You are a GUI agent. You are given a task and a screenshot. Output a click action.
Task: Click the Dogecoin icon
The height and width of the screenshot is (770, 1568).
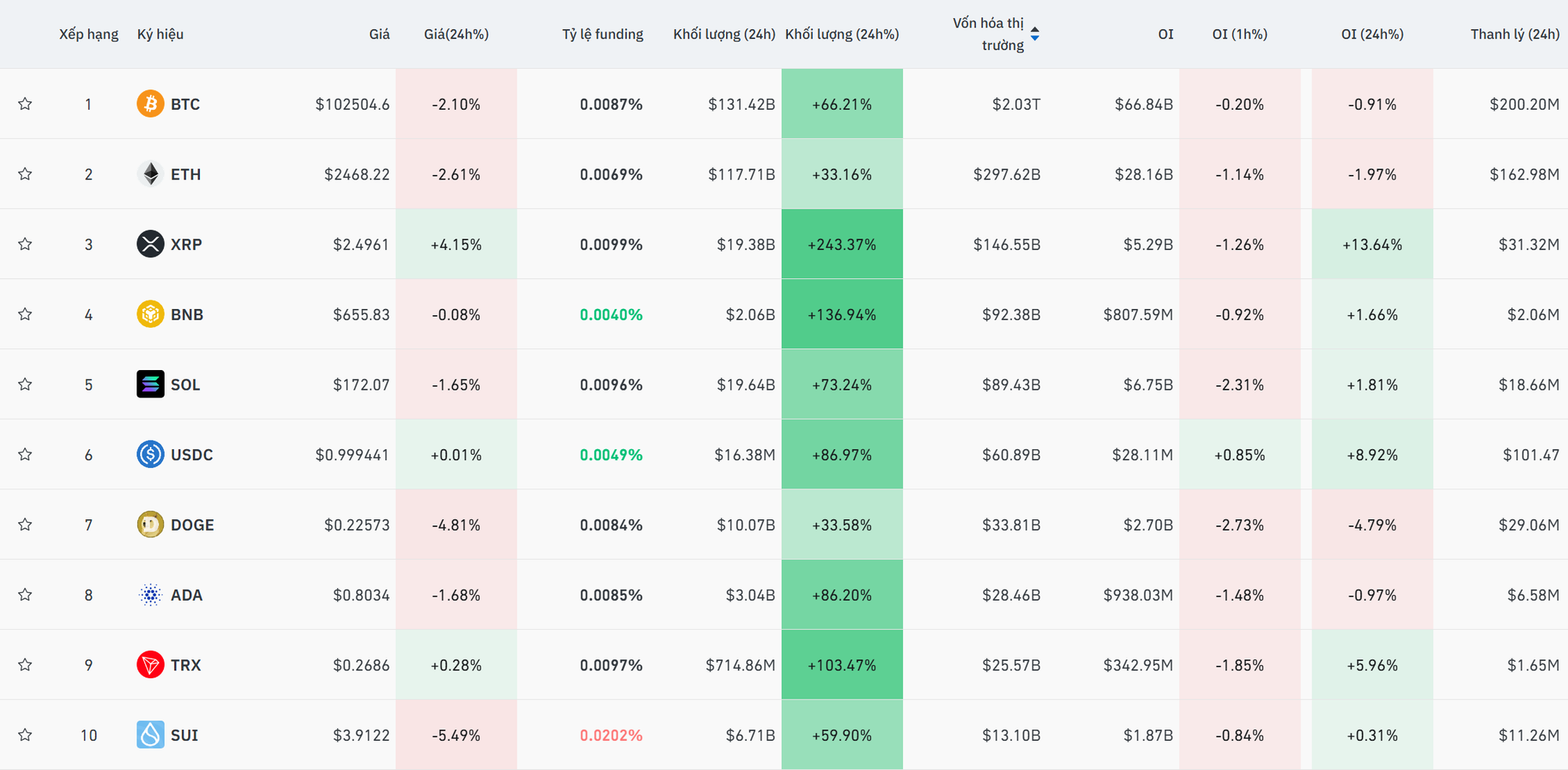151,525
